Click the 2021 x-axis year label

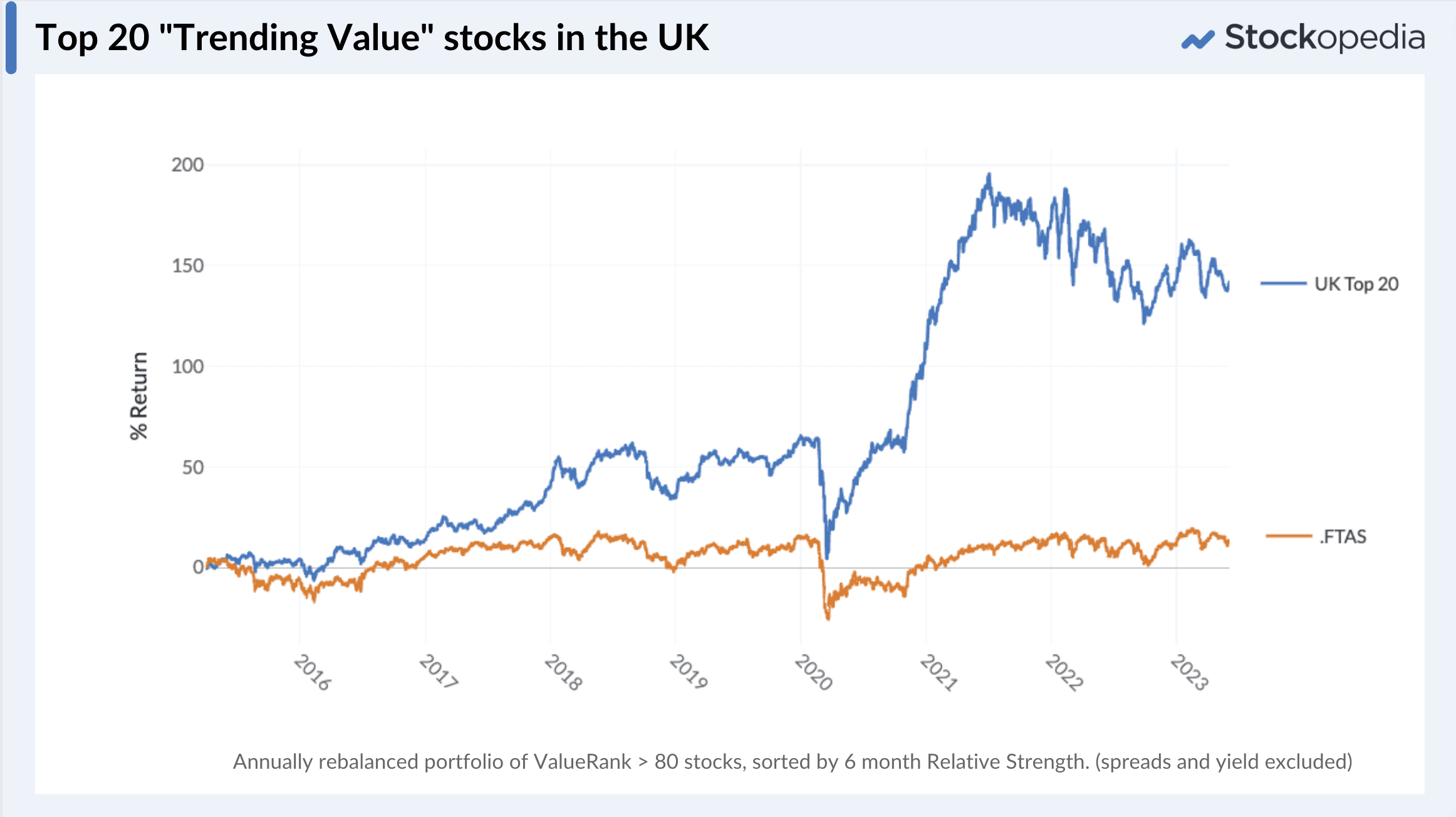coord(939,673)
